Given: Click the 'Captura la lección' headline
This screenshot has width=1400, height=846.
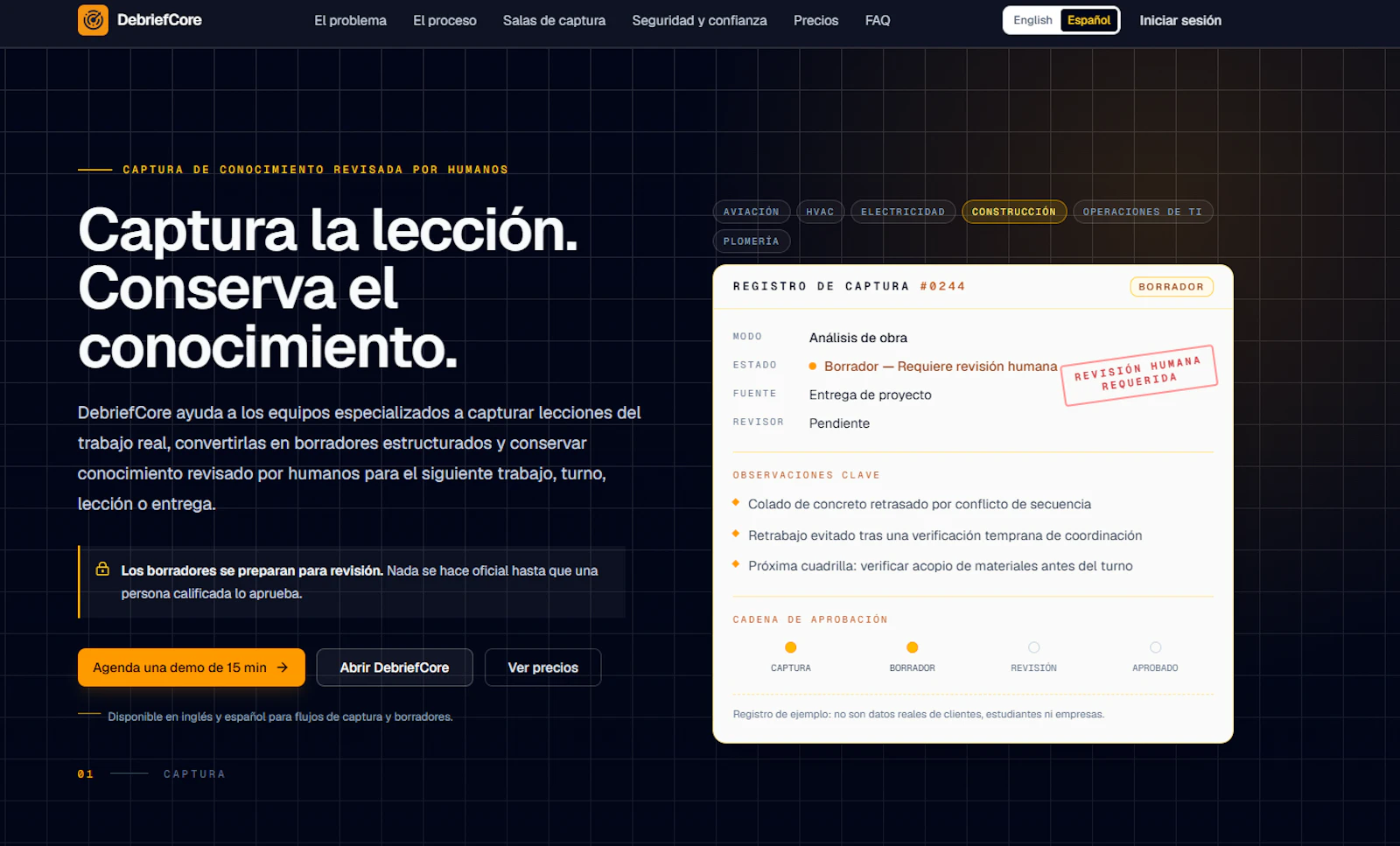Looking at the screenshot, I should coord(328,288).
